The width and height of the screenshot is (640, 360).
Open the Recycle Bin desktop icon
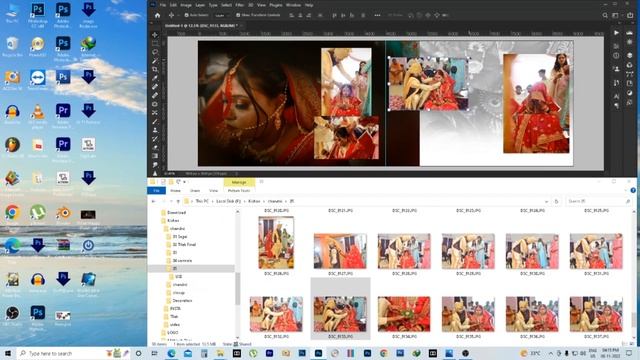(x=12, y=46)
